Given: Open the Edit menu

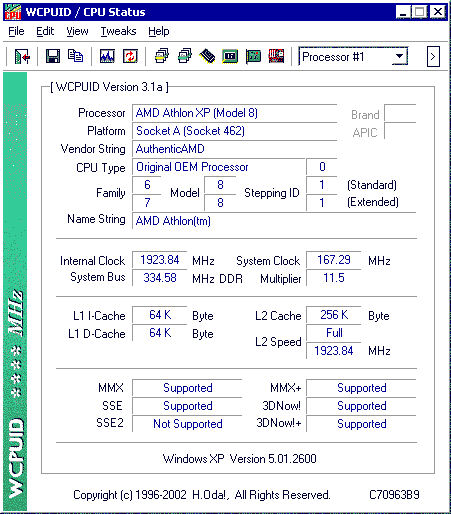Looking at the screenshot, I should pos(45,31).
